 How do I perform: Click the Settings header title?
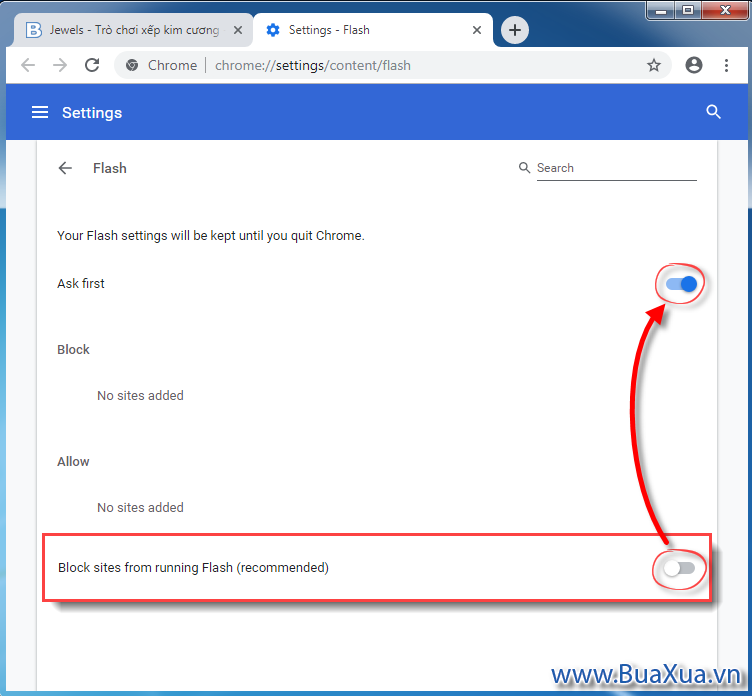coord(92,113)
